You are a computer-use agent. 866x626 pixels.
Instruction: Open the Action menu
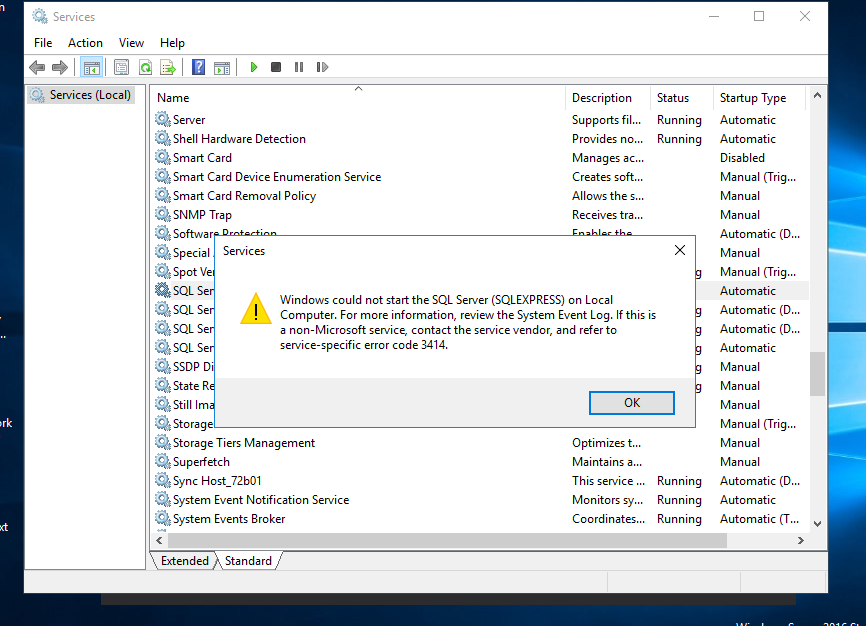pos(85,43)
